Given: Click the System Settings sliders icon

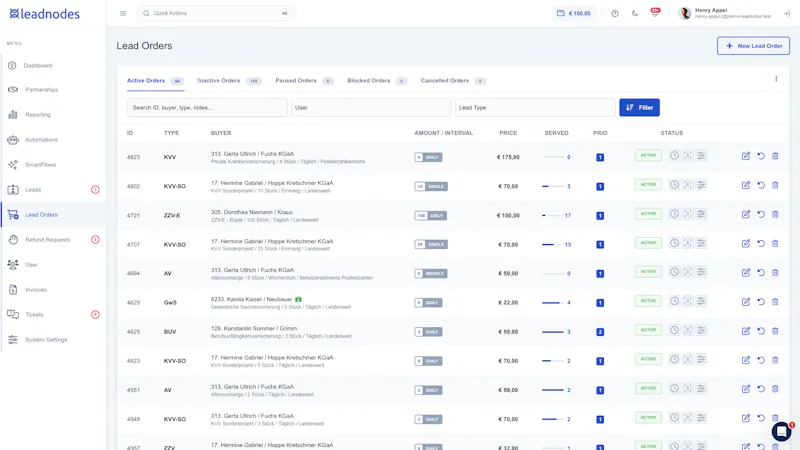Looking at the screenshot, I should coord(13,340).
